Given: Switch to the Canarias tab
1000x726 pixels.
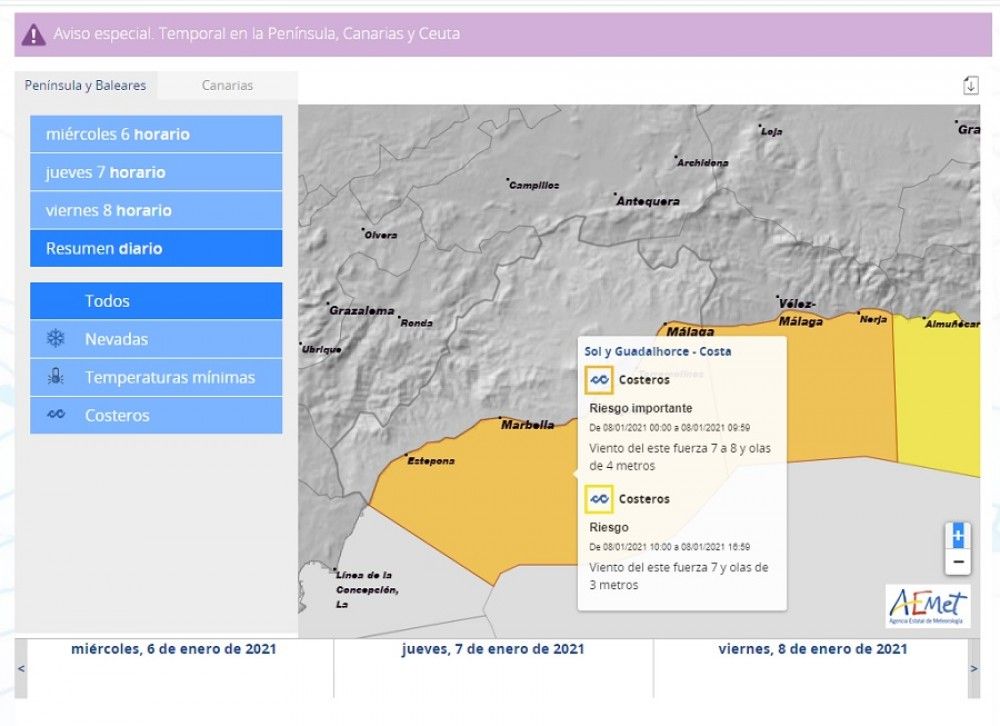Looking at the screenshot, I should (227, 85).
